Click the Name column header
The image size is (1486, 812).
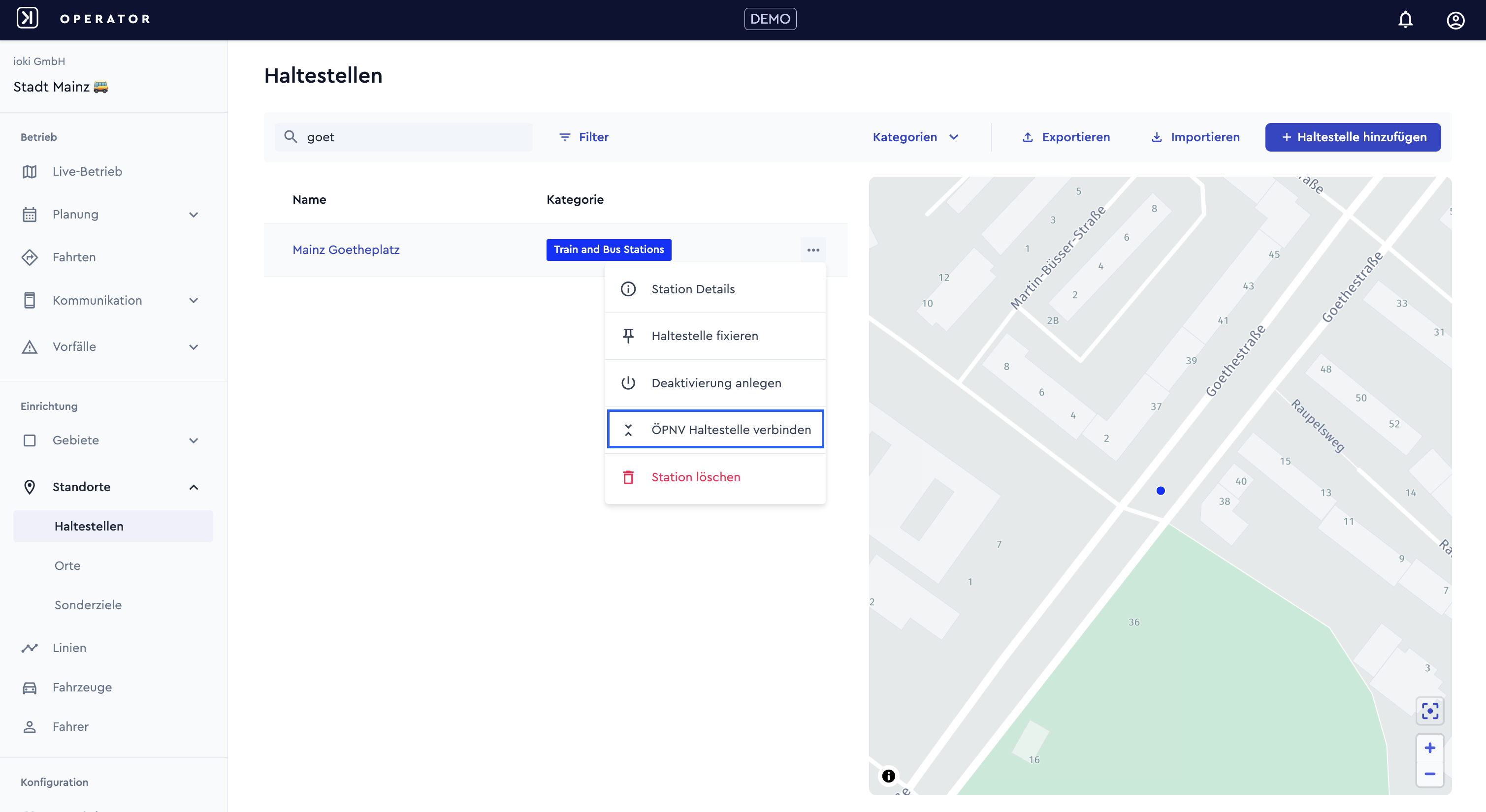(x=309, y=199)
